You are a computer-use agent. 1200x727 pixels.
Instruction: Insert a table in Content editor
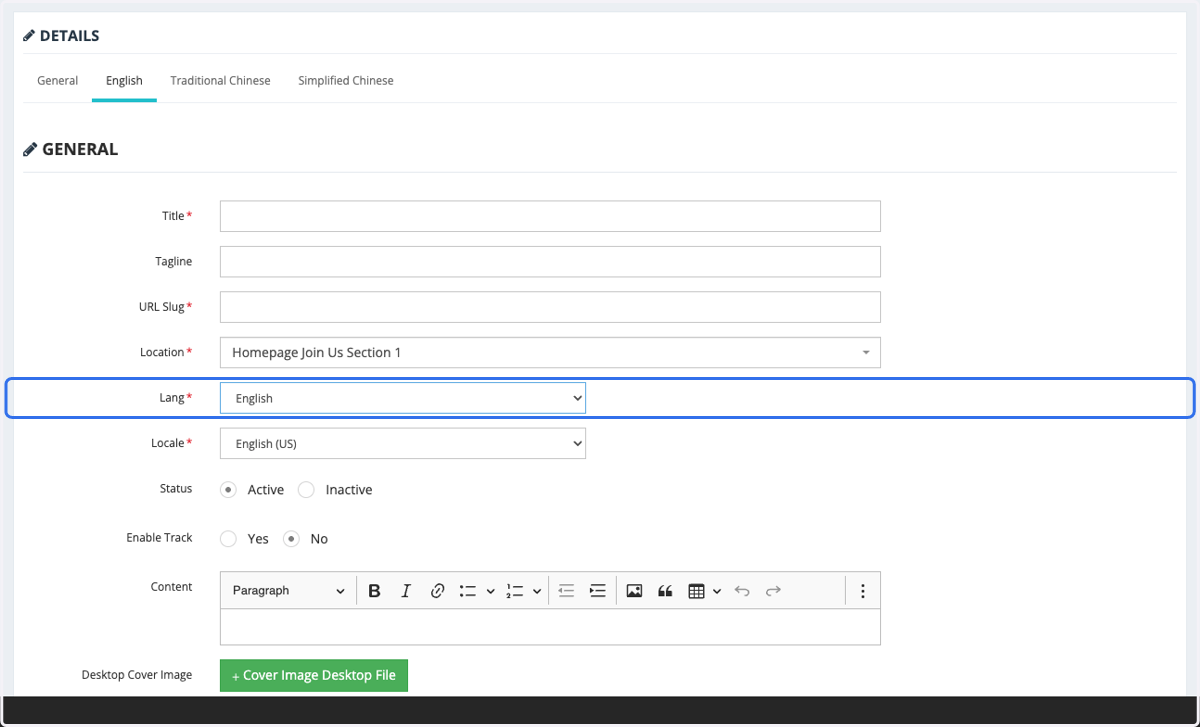click(x=697, y=591)
